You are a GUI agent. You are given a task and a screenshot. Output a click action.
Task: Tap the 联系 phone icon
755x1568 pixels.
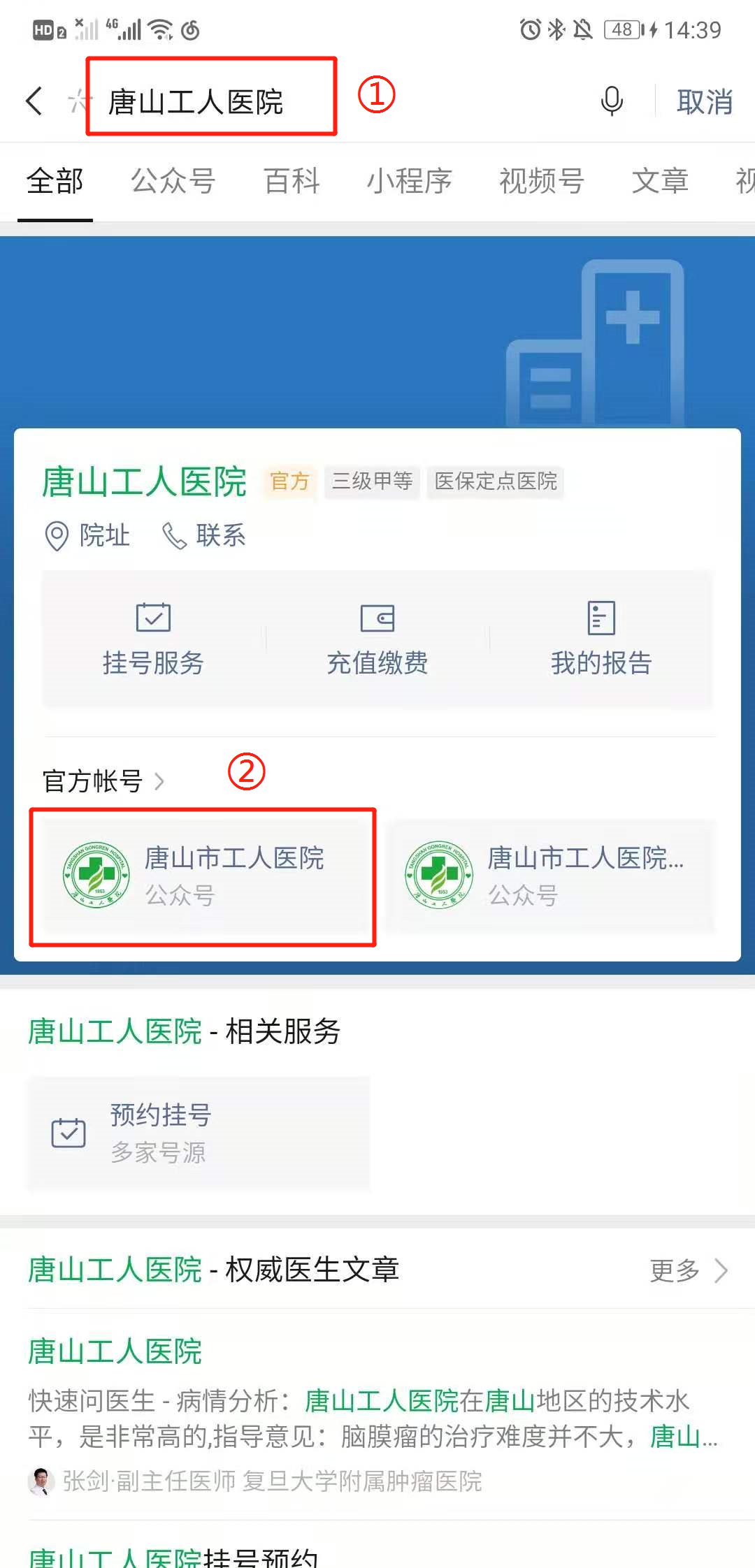(x=174, y=536)
